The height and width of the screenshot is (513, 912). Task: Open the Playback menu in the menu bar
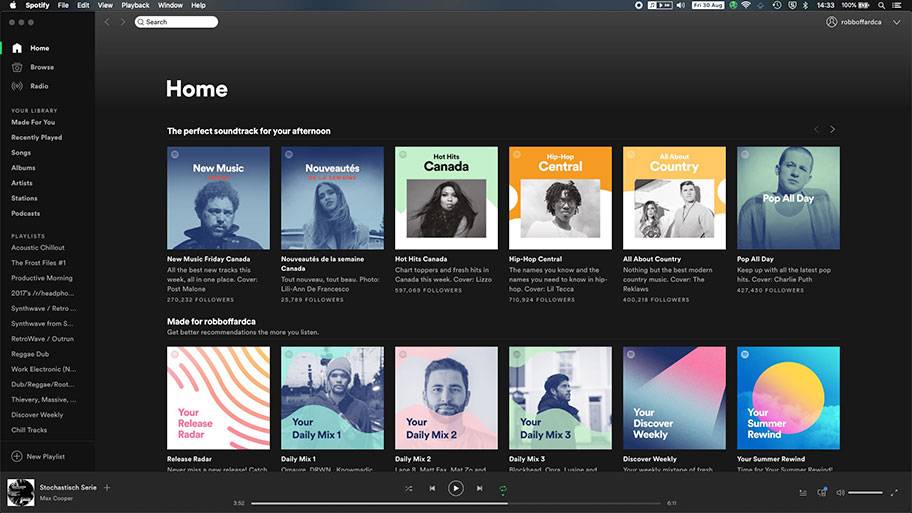point(135,5)
